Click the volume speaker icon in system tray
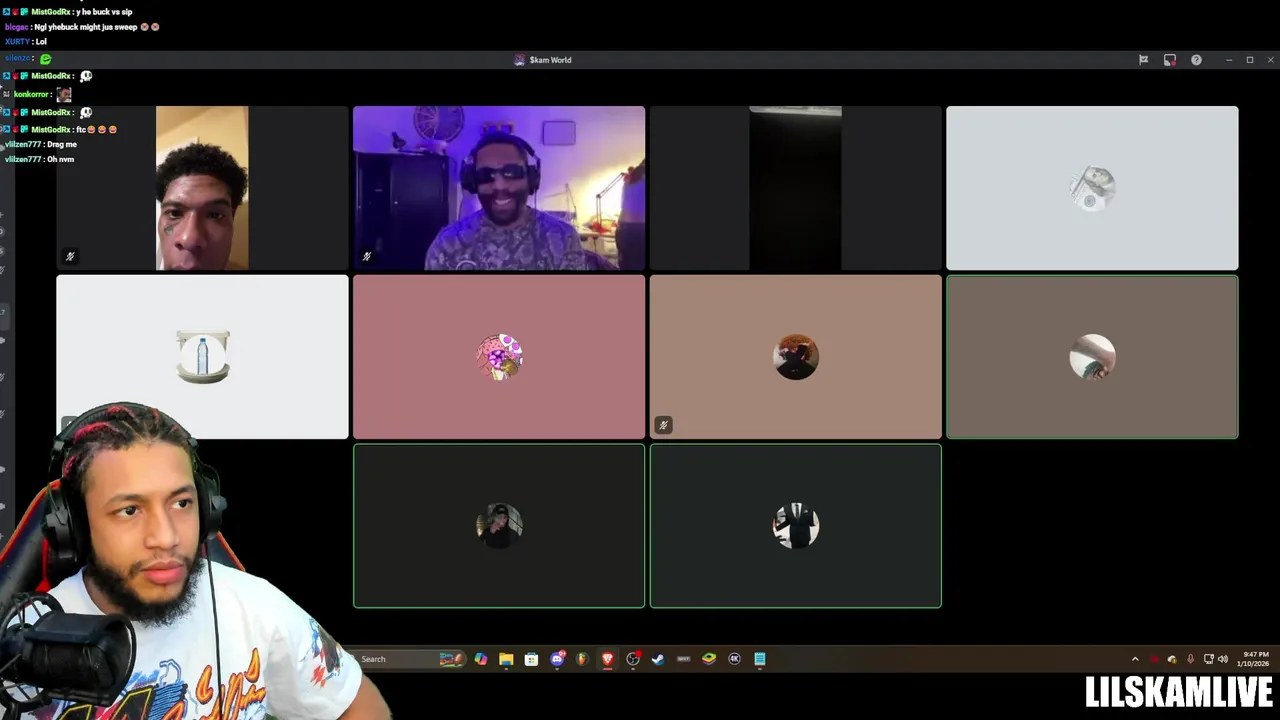This screenshot has width=1280, height=720. point(1222,659)
